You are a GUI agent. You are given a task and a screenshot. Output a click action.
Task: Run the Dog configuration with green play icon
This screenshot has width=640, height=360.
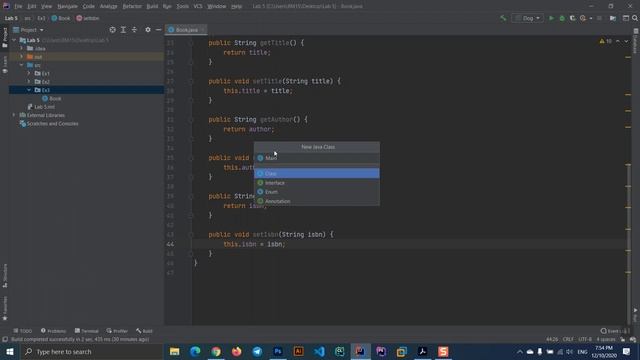tap(551, 18)
